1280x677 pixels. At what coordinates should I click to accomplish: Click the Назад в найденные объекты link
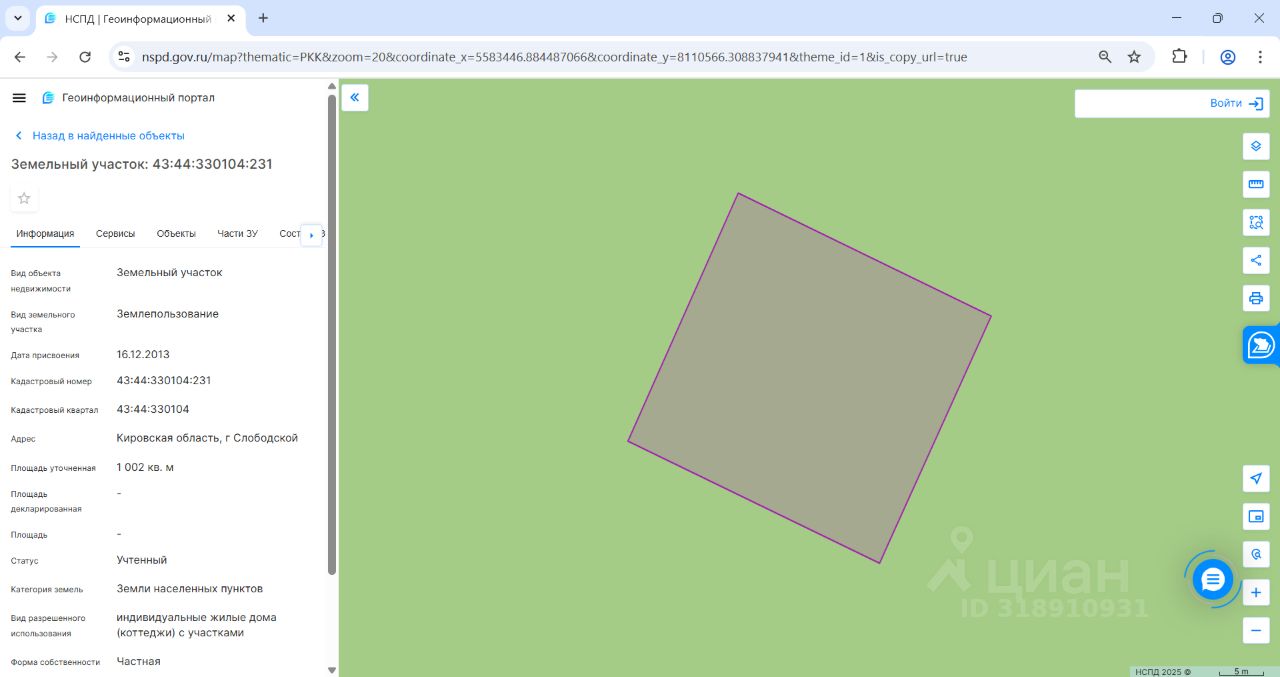tap(99, 136)
